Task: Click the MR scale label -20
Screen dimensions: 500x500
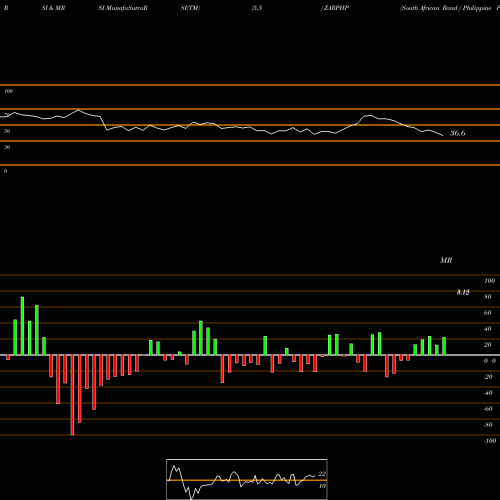Action: coord(488,377)
